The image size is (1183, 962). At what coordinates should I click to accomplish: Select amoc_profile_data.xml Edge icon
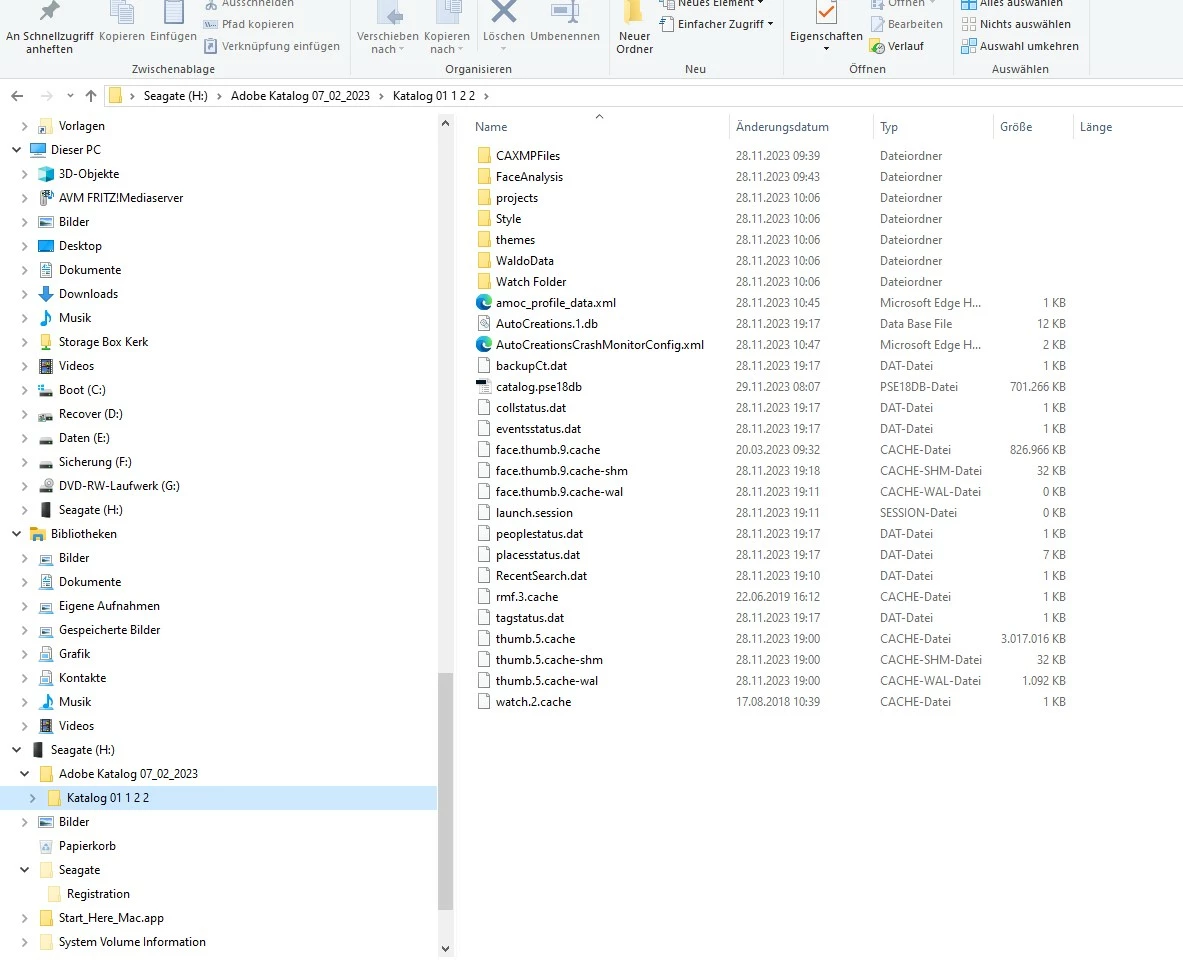point(484,303)
